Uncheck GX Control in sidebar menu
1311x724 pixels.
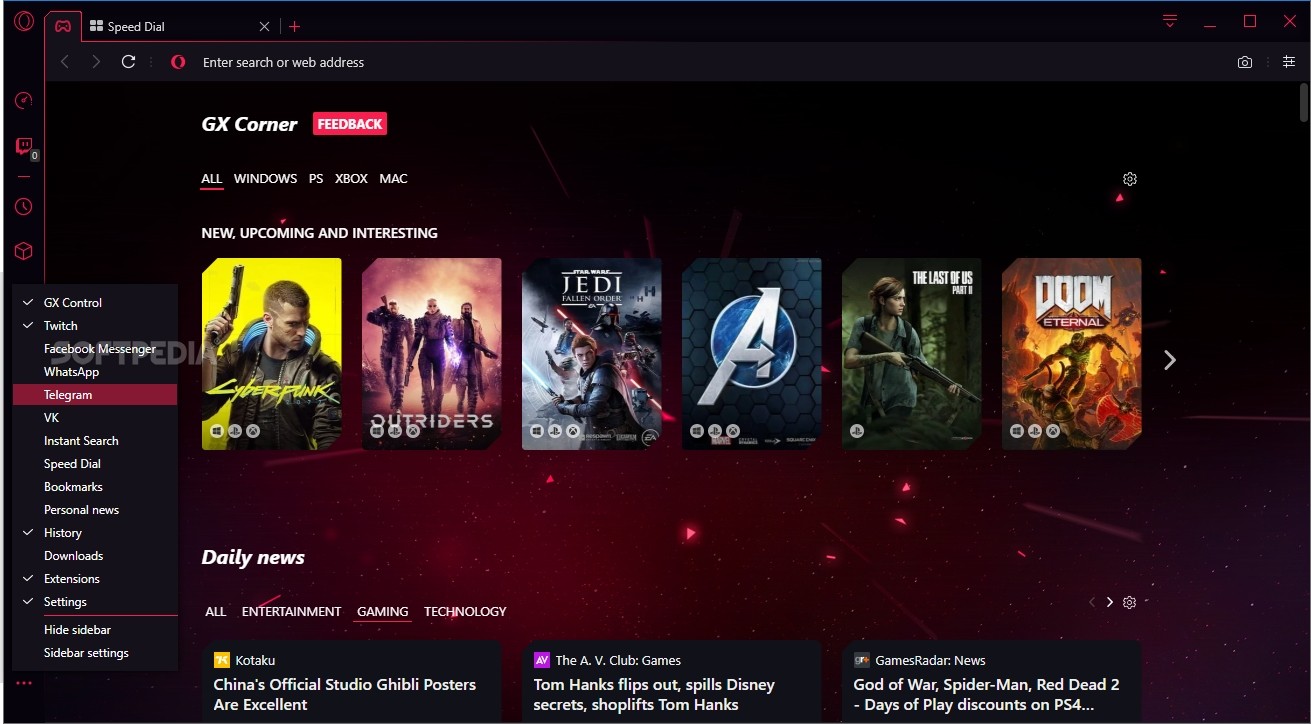[x=95, y=303]
